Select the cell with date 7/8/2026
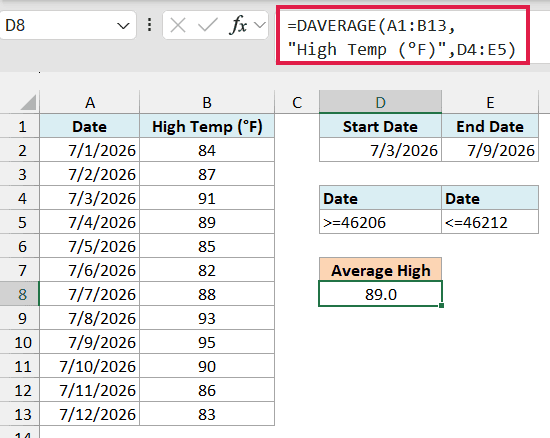Image resolution: width=550 pixels, height=438 pixels. (90, 318)
